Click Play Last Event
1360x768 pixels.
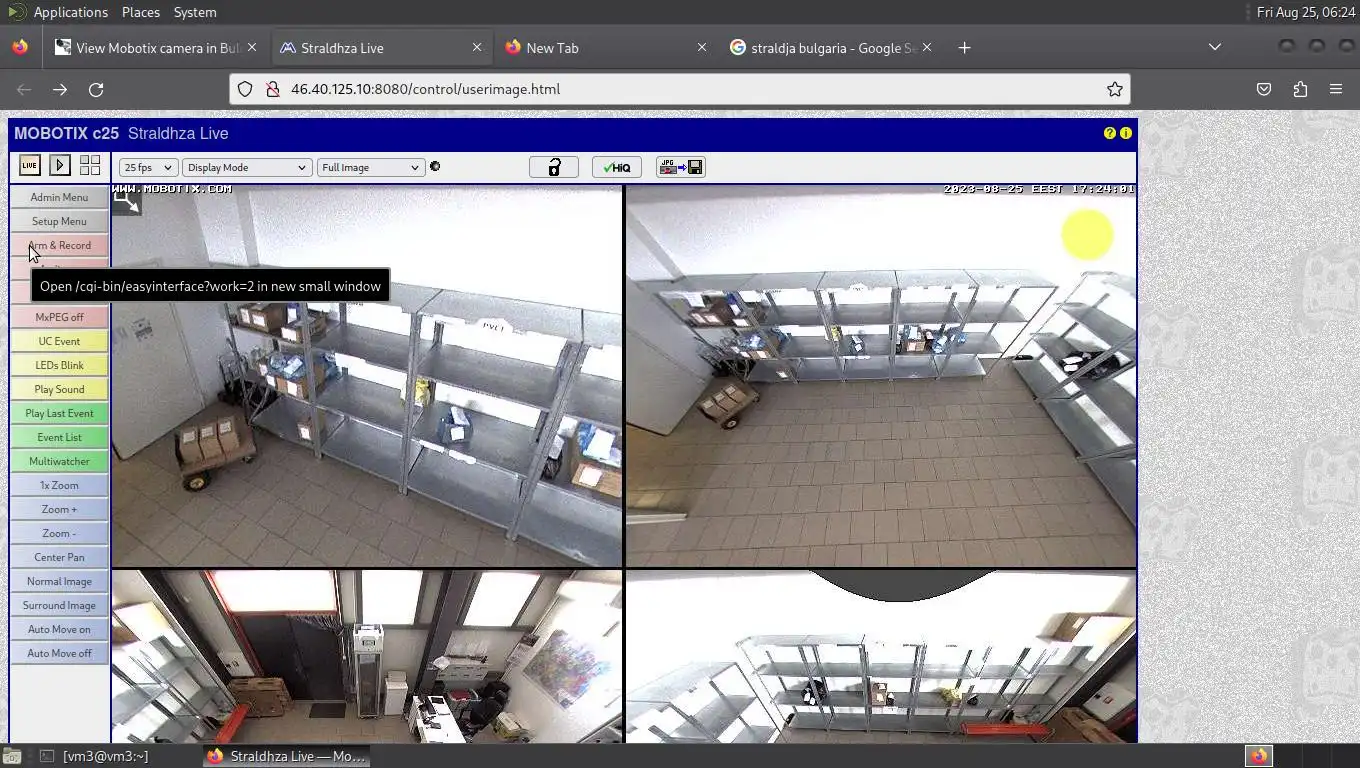coord(59,413)
